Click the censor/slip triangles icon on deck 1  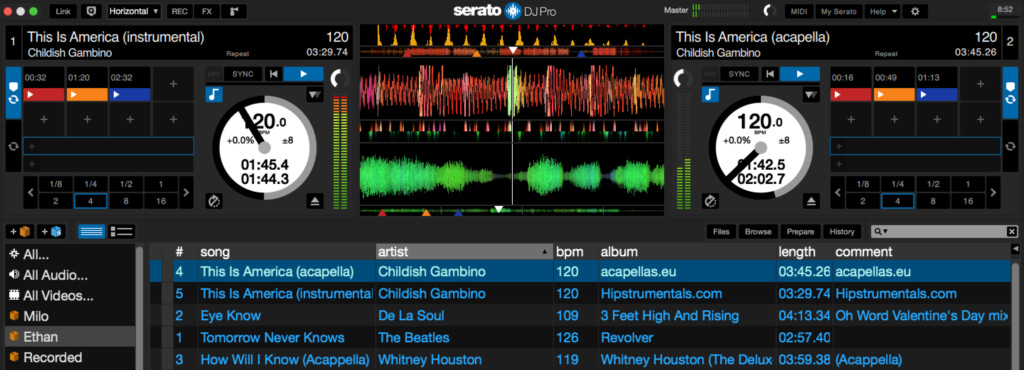(x=315, y=95)
